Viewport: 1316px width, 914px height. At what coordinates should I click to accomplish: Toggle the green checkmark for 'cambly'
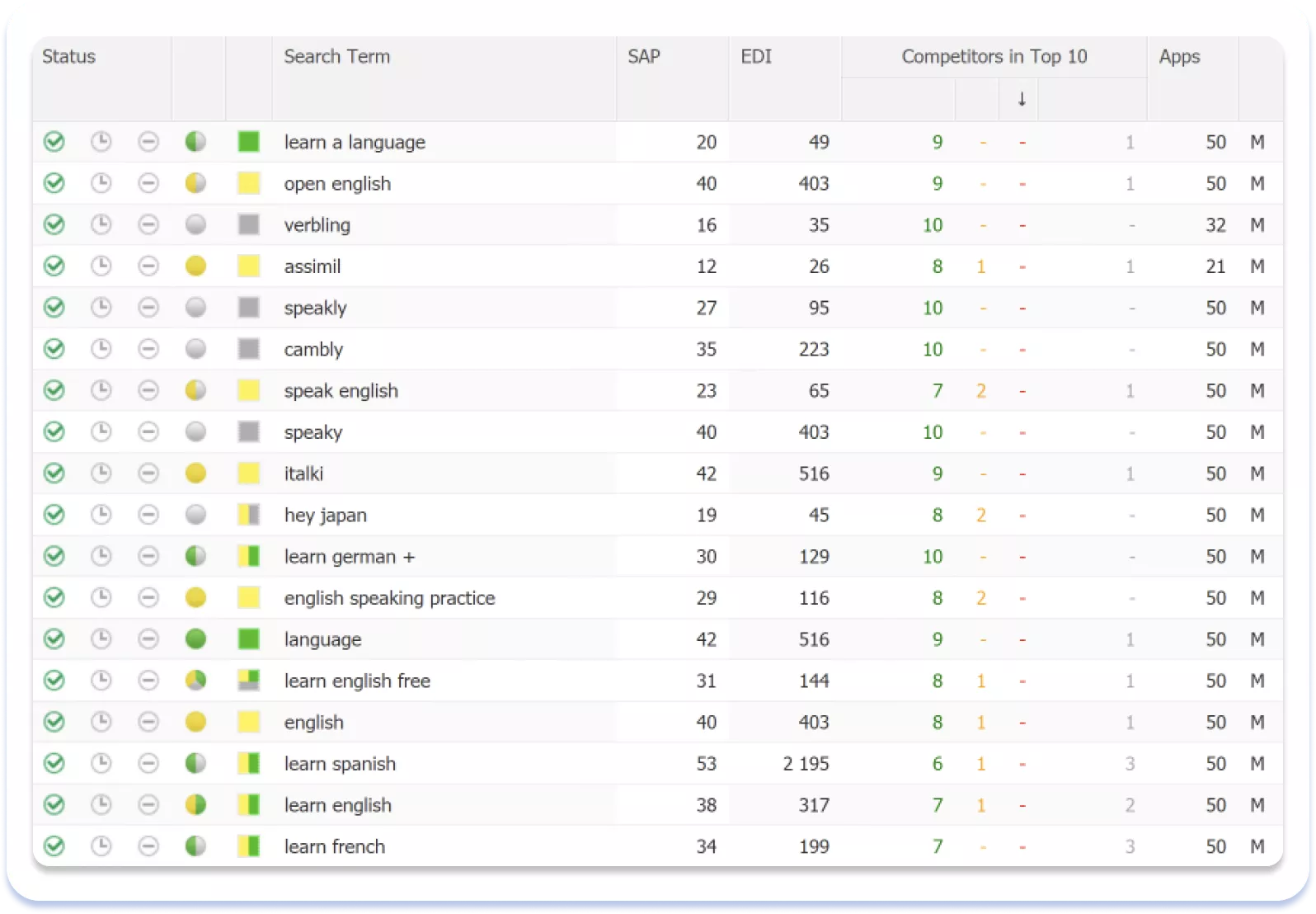tap(54, 349)
